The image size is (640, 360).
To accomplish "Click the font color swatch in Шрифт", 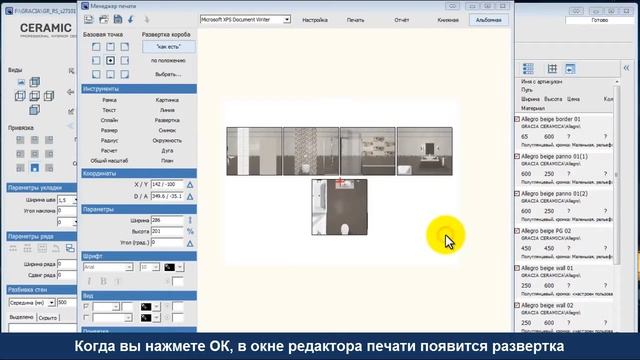I will [x=169, y=267].
